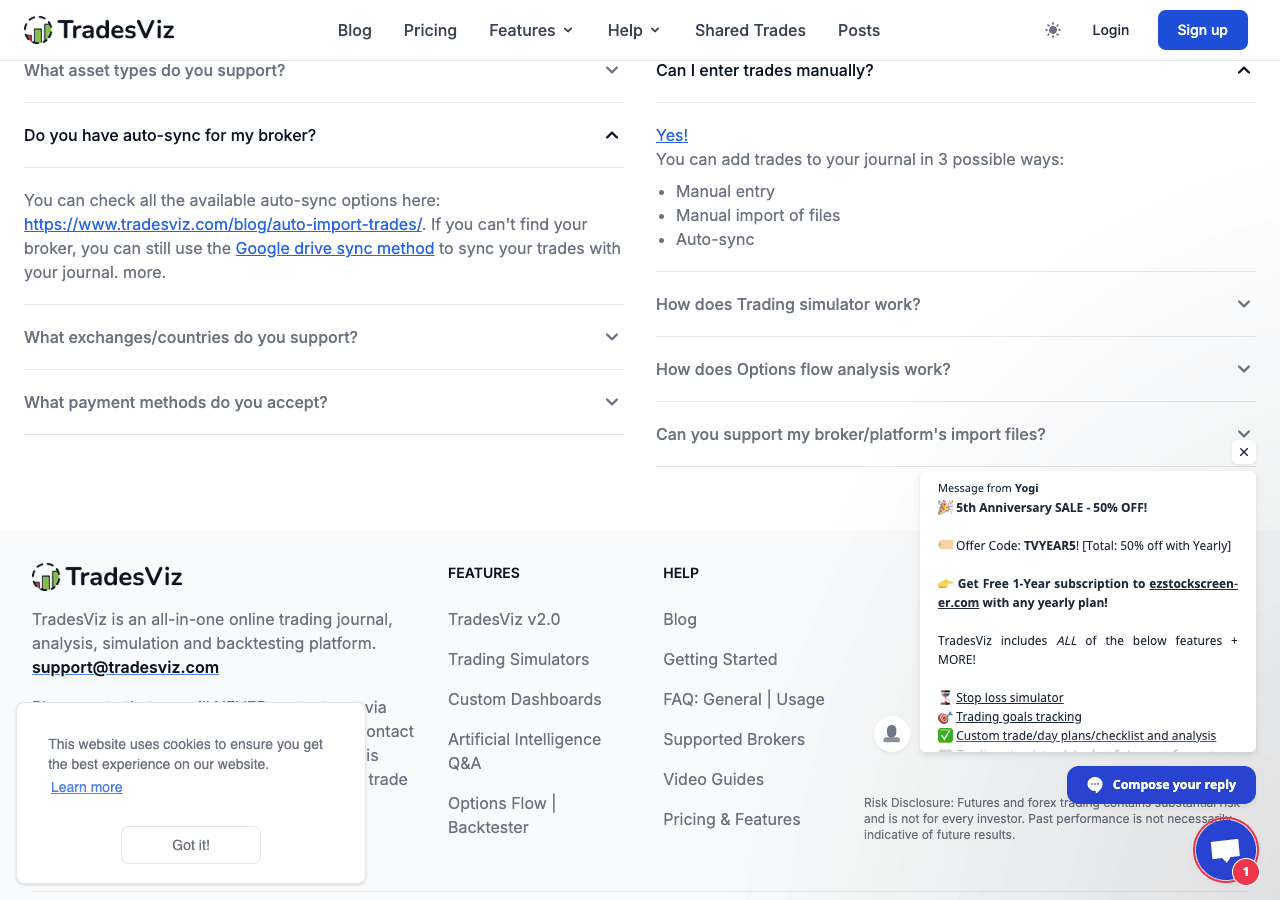Open the Pricing menu item

click(x=430, y=30)
